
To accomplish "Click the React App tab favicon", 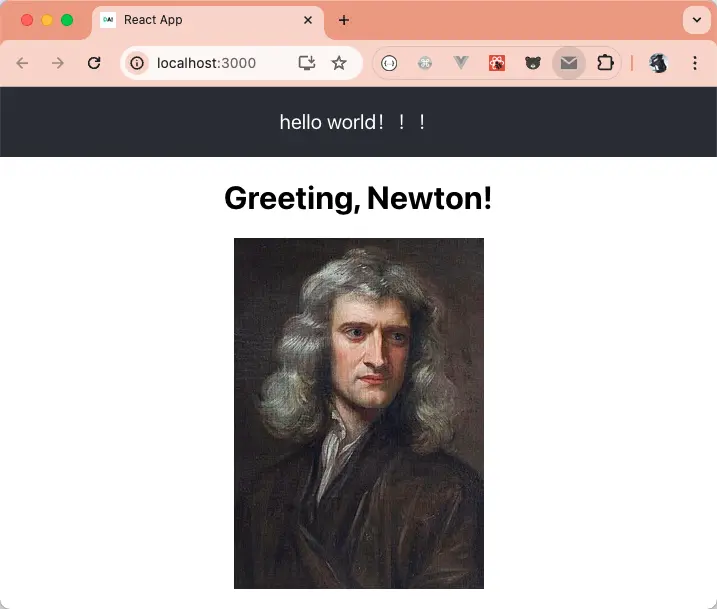I will point(108,20).
